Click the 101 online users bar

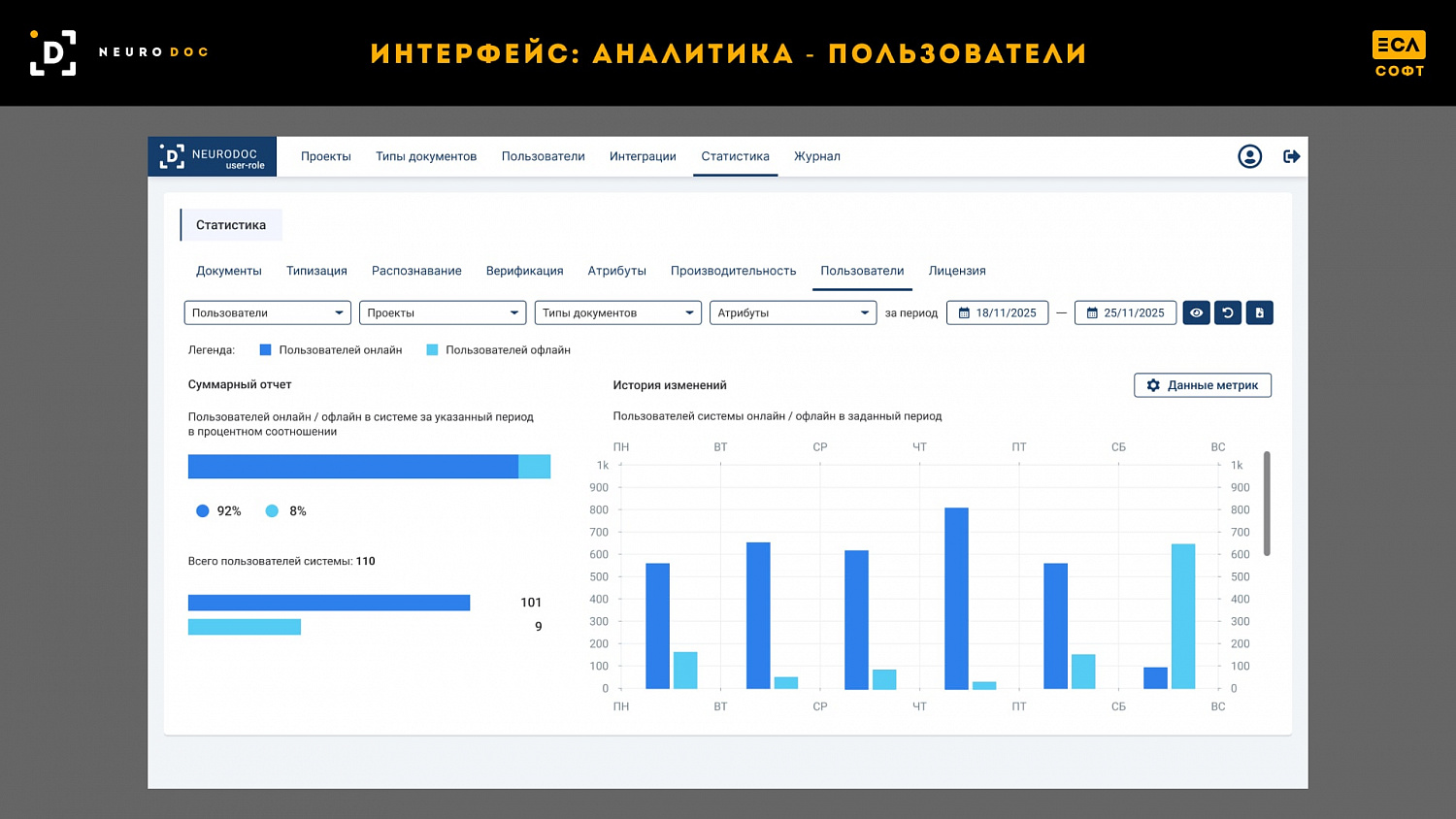click(329, 603)
